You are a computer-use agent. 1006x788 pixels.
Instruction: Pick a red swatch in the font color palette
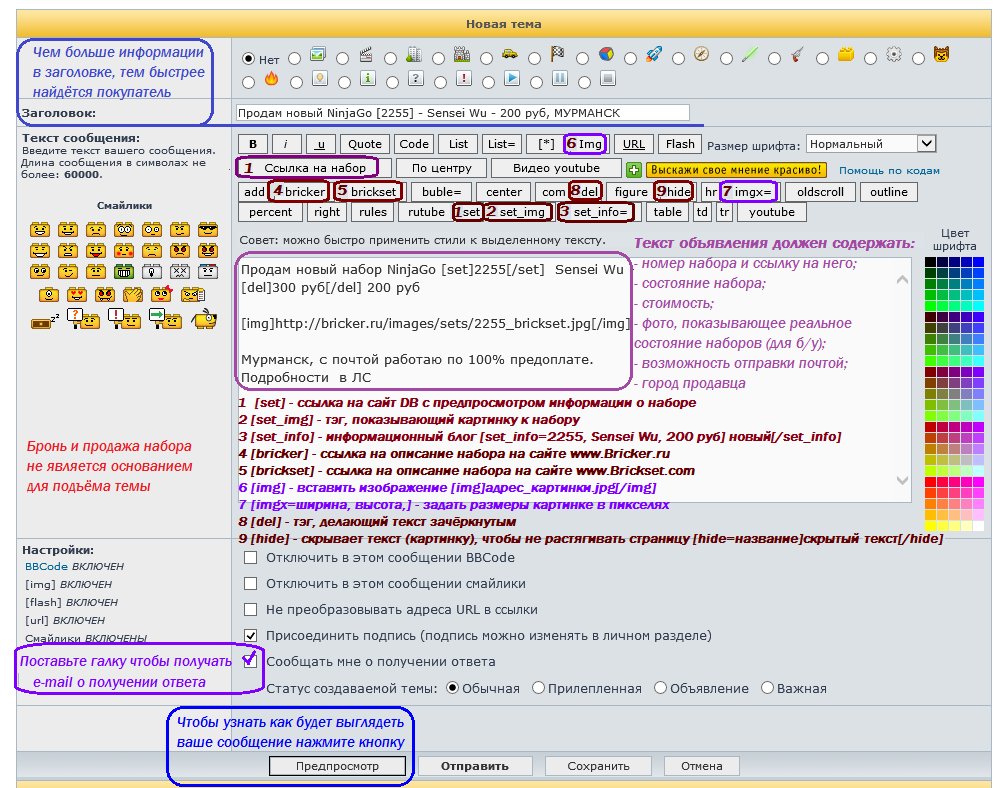tap(930, 482)
